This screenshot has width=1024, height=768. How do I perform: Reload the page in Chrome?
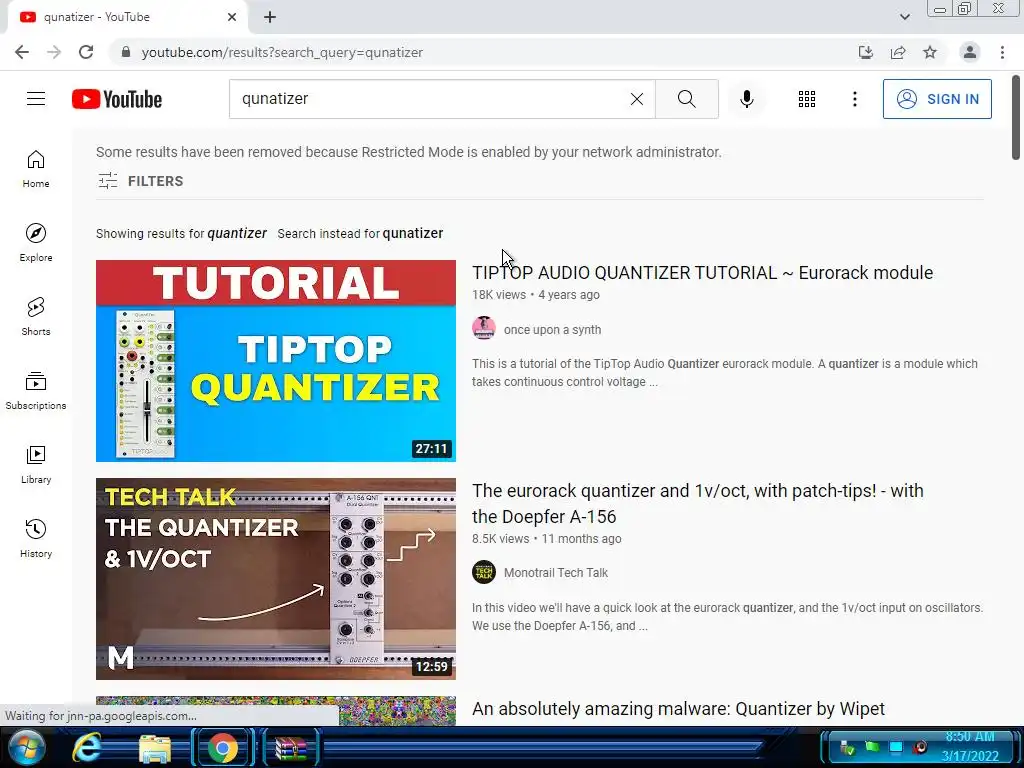[86, 52]
